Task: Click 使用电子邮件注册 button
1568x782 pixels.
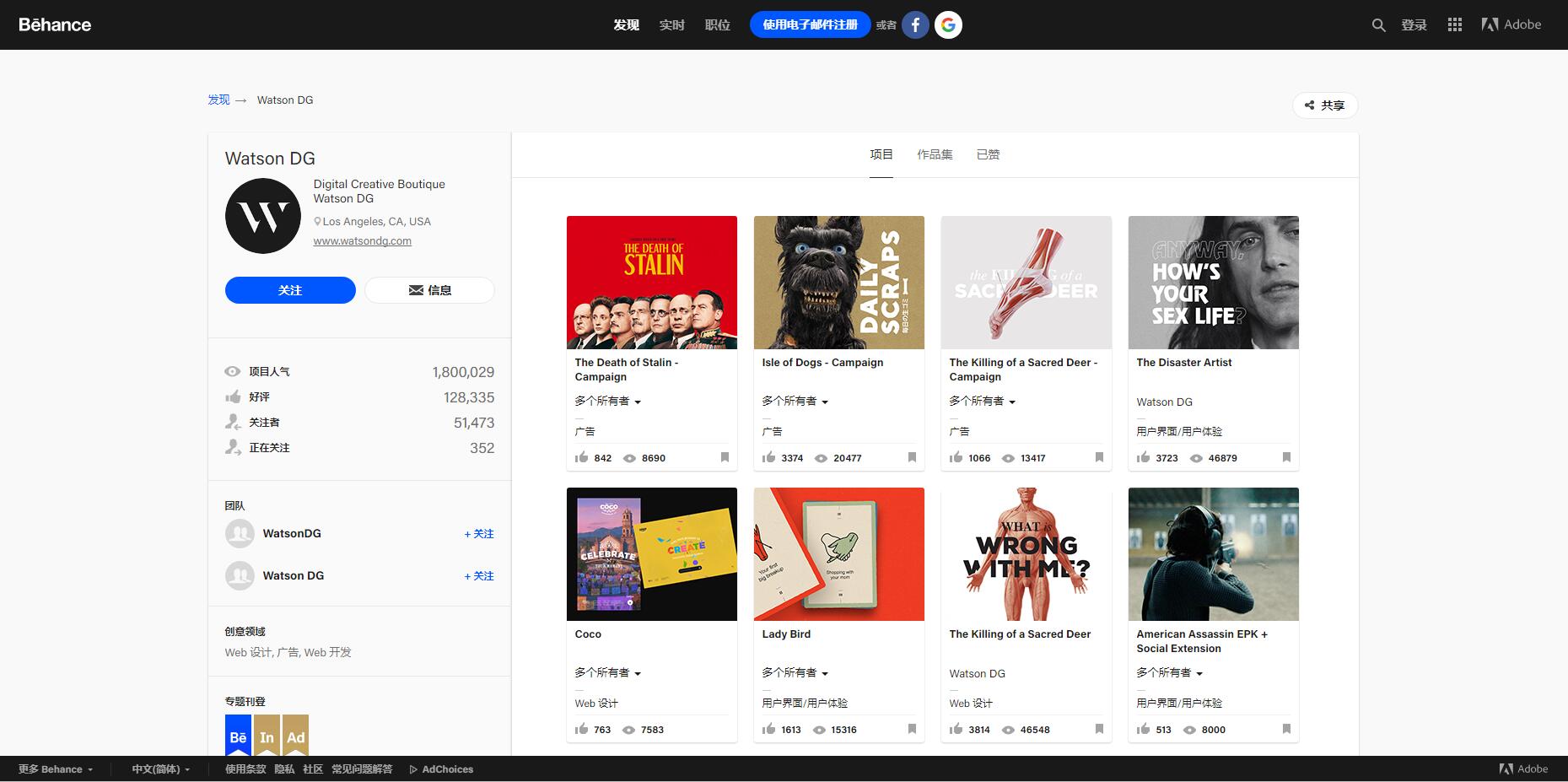Action: click(810, 24)
